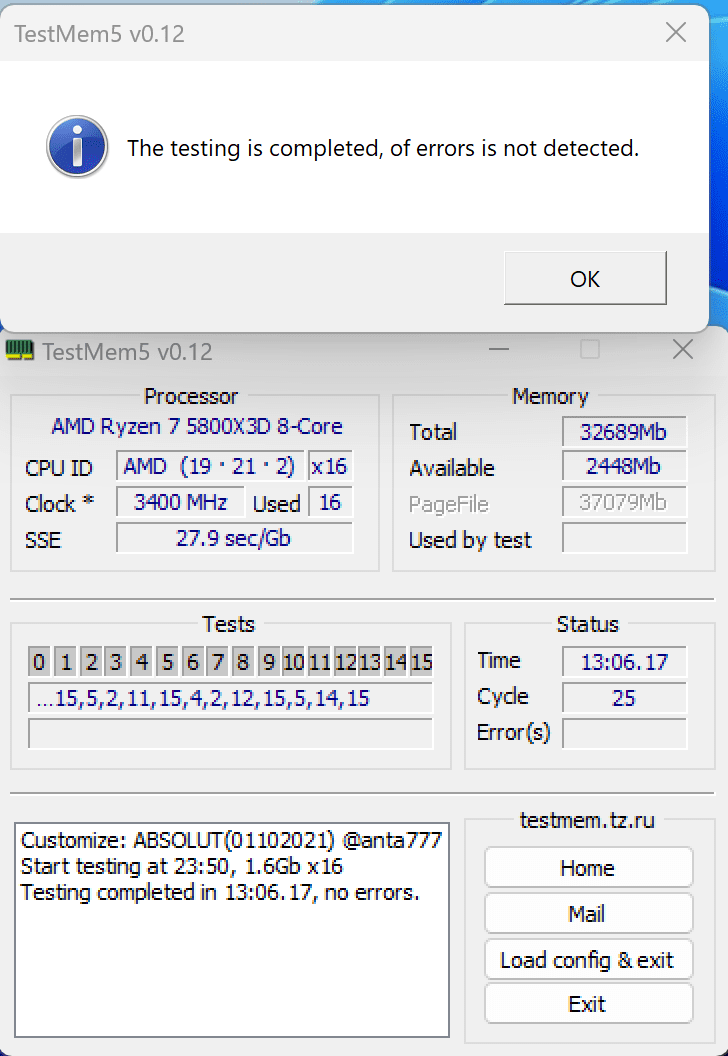Click the test sequence field ending 14,15

(x=230, y=698)
